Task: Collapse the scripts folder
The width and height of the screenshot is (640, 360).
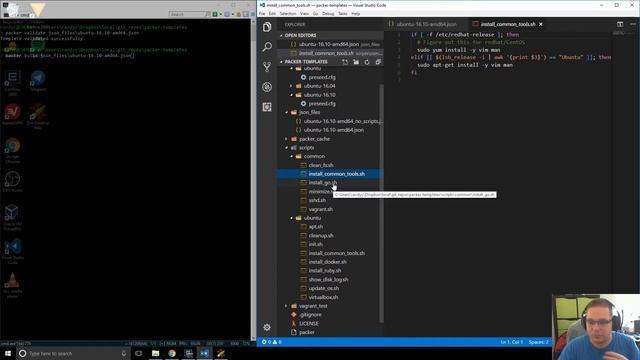Action: click(306, 148)
